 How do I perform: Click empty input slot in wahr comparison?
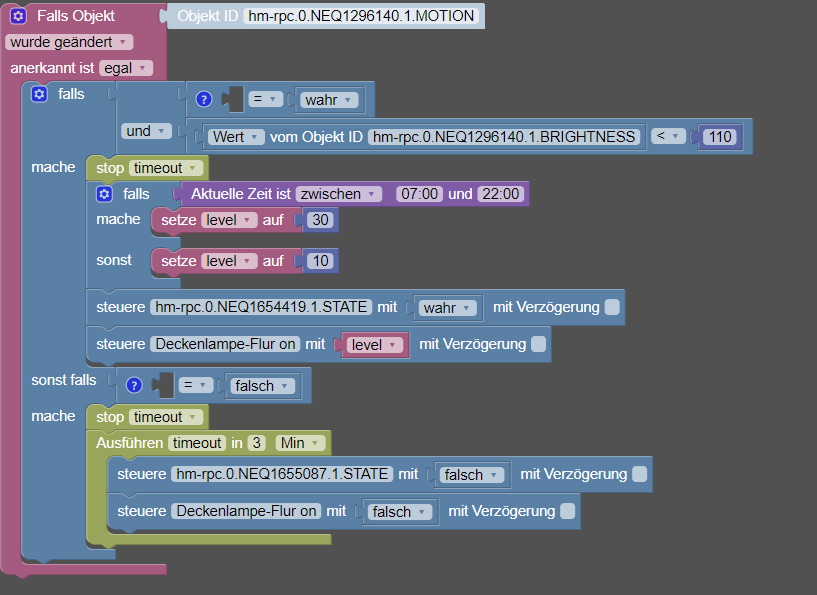pos(234,99)
